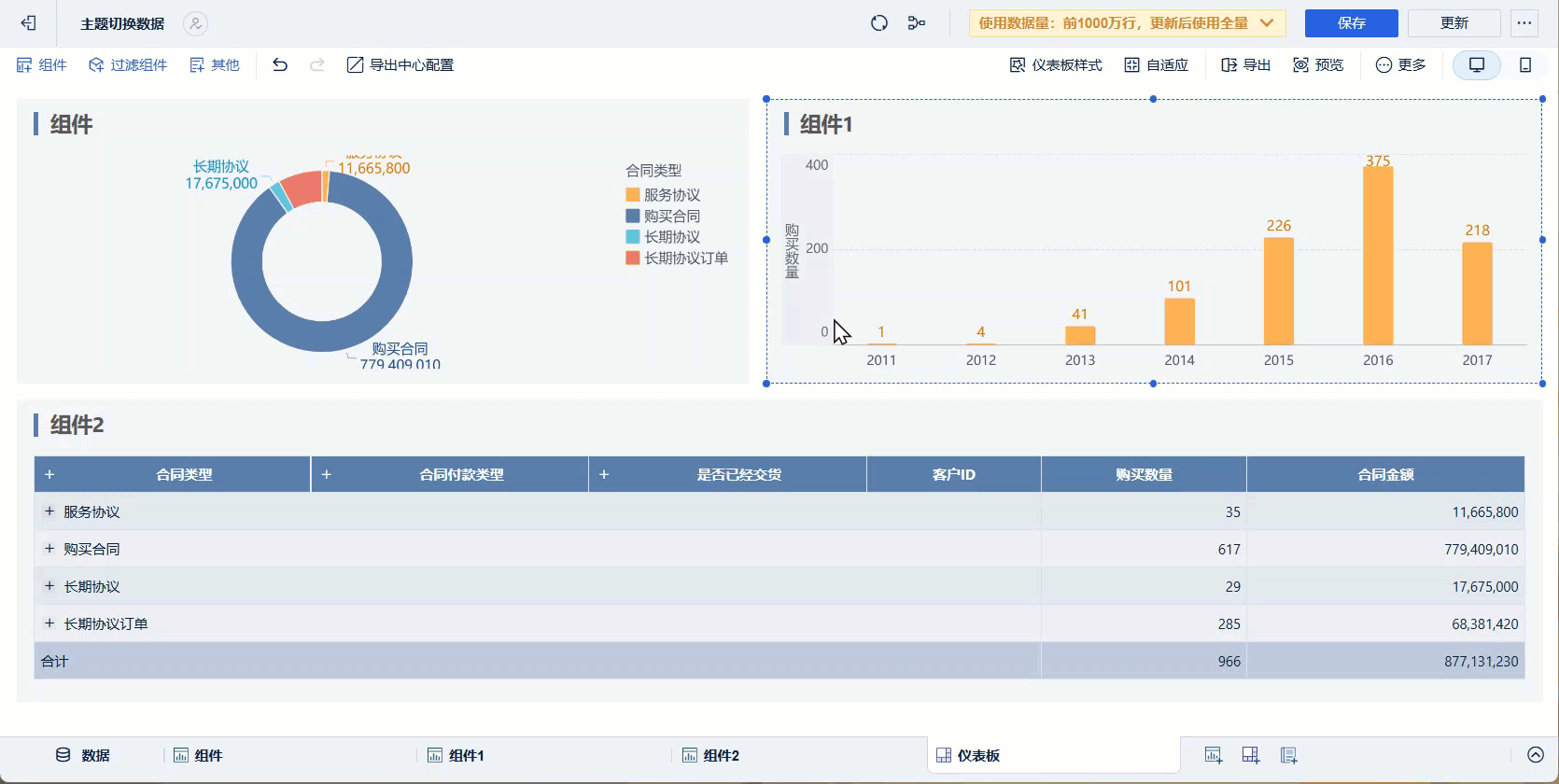
Task: Switch to the 组件2 bottom tab
Action: click(710, 755)
